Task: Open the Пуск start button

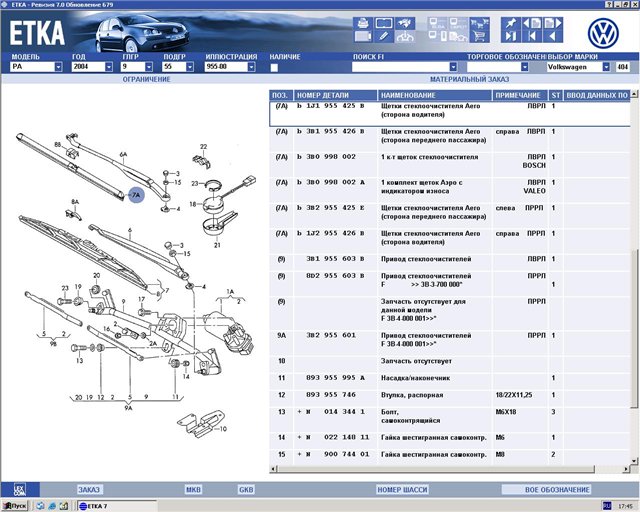Action: coord(15,506)
